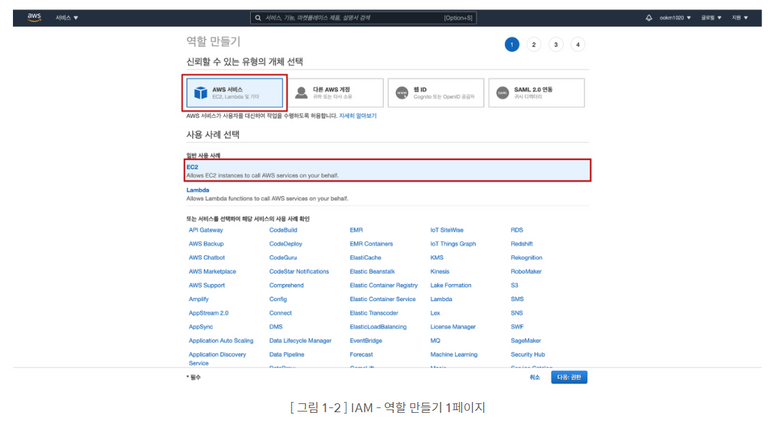
Task: Choose License Manager service
Action: 453,326
